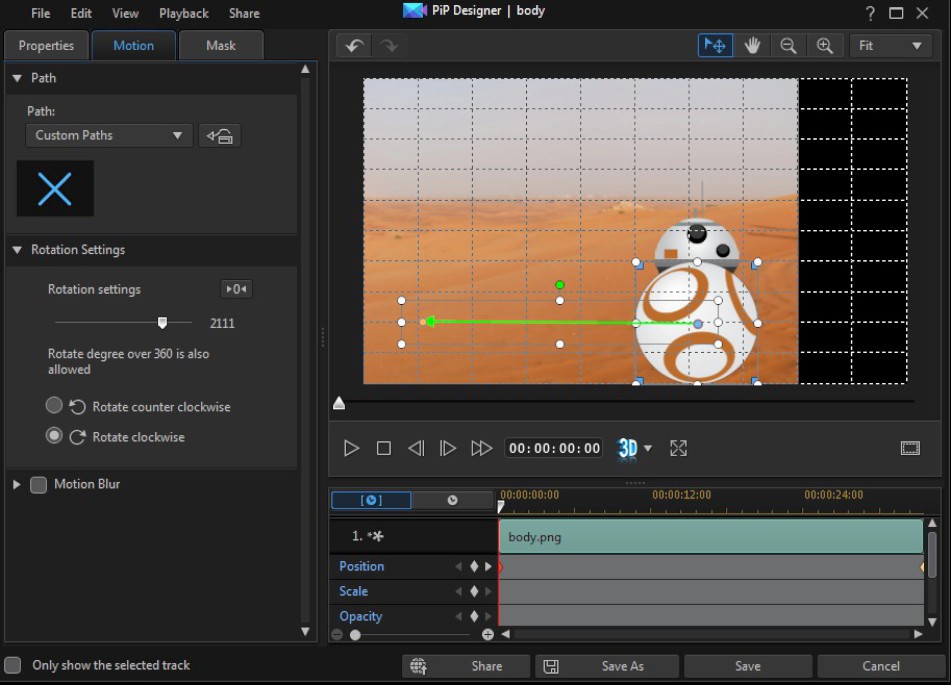Click the undo arrow icon
Viewport: 951px width, 685px height.
[355, 46]
